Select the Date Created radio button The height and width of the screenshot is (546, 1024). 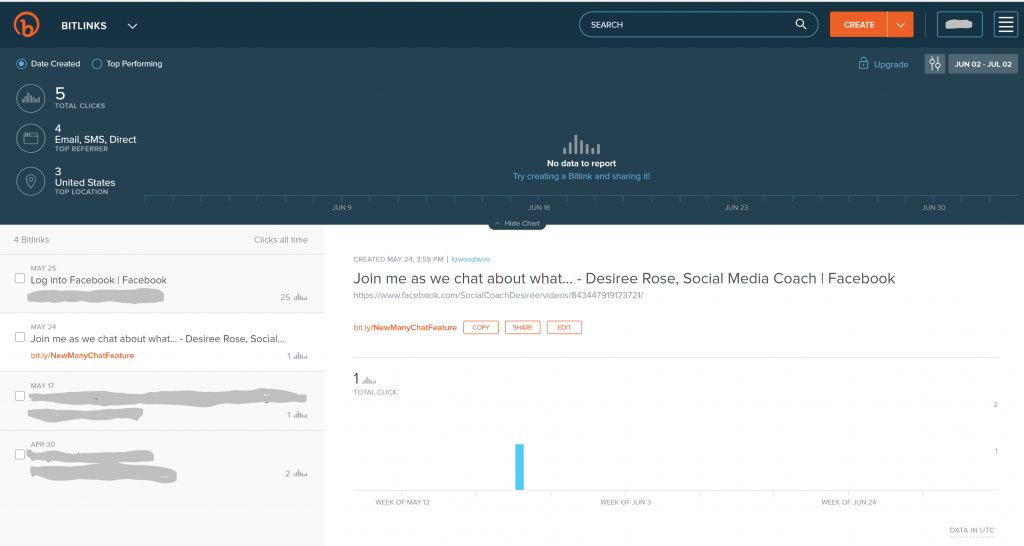tap(22, 64)
